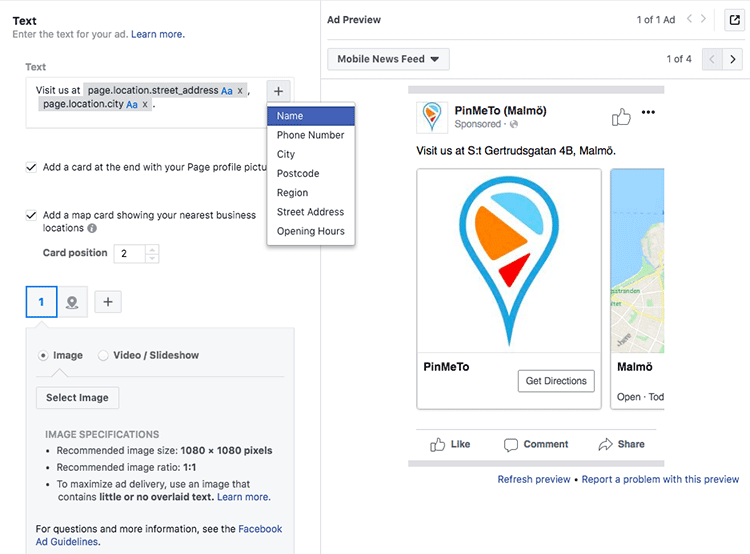
Task: Select the Image radio button
Action: (x=43, y=355)
